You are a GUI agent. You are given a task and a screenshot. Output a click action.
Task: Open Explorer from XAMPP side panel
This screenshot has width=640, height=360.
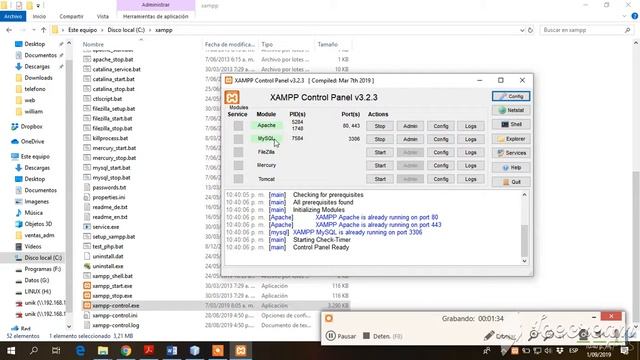(x=511, y=139)
